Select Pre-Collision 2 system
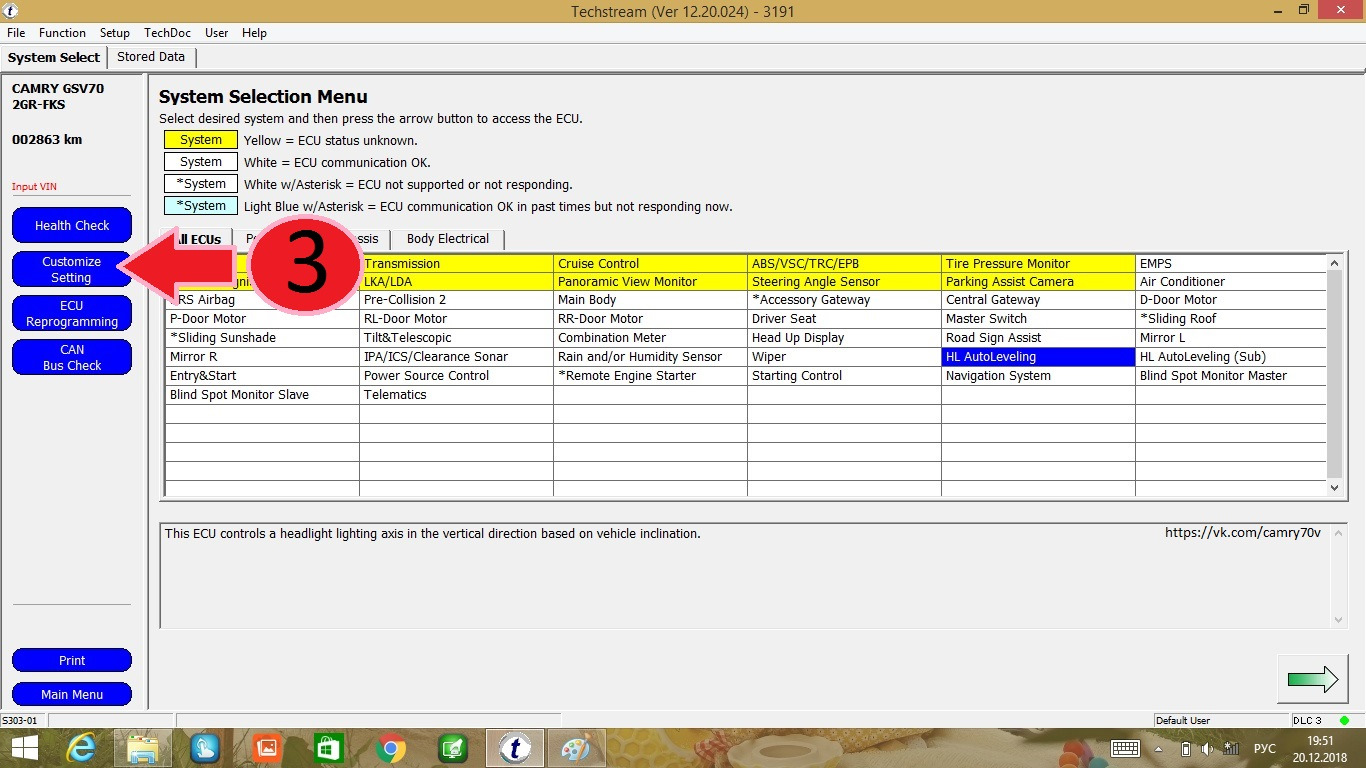The image size is (1366, 768). [x=456, y=300]
